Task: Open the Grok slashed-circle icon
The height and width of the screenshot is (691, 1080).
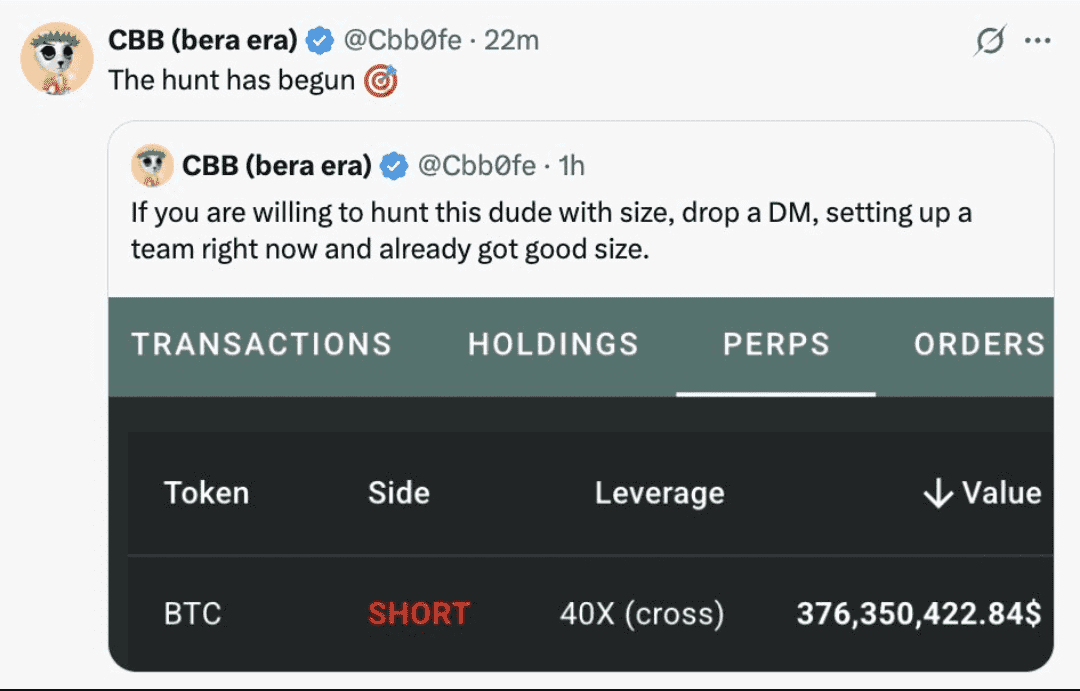Action: (x=990, y=42)
